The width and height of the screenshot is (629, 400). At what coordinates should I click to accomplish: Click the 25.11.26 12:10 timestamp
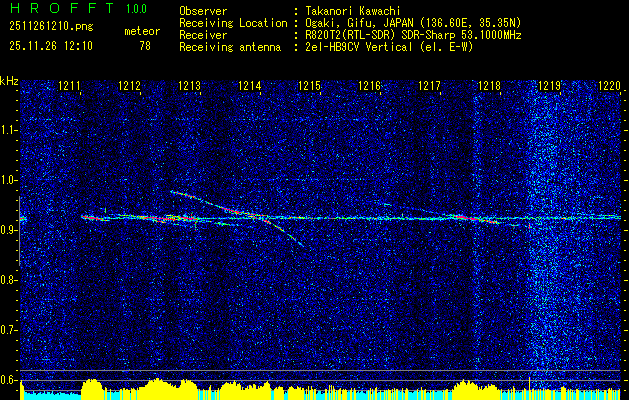pos(51,45)
